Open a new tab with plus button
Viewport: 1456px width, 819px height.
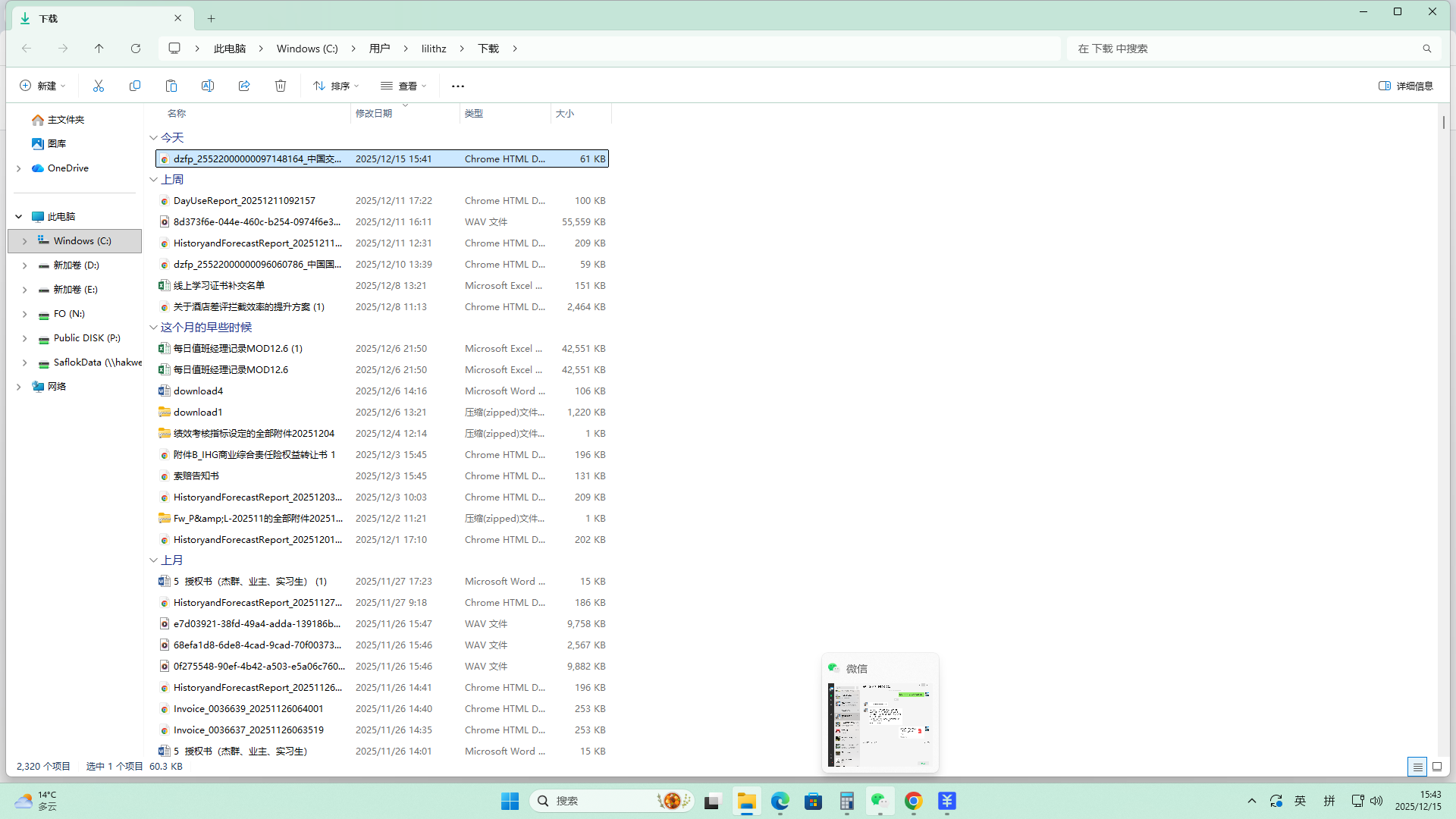pyautogui.click(x=212, y=18)
